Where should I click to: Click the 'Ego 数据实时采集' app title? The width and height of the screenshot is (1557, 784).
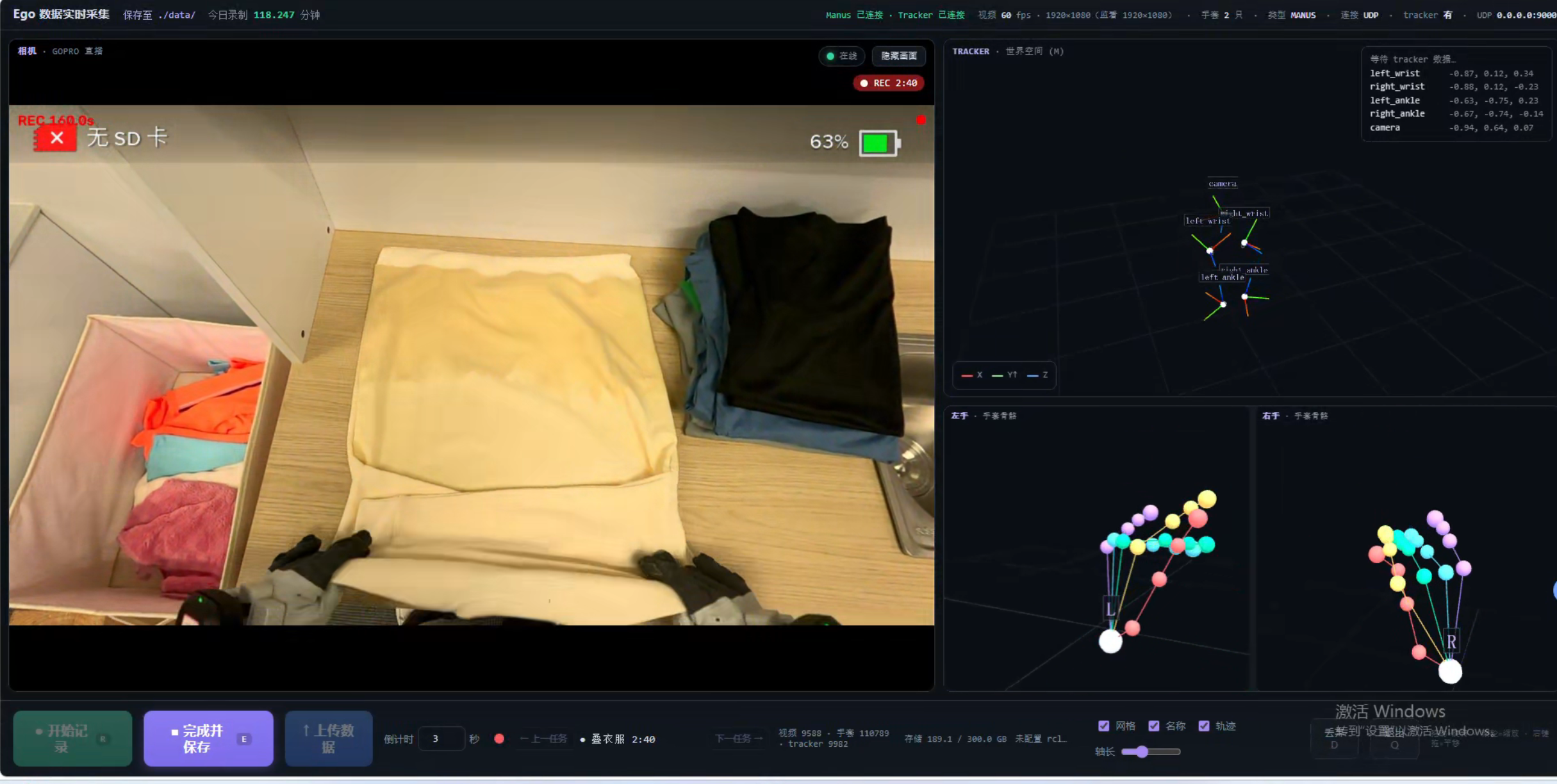coord(62,14)
